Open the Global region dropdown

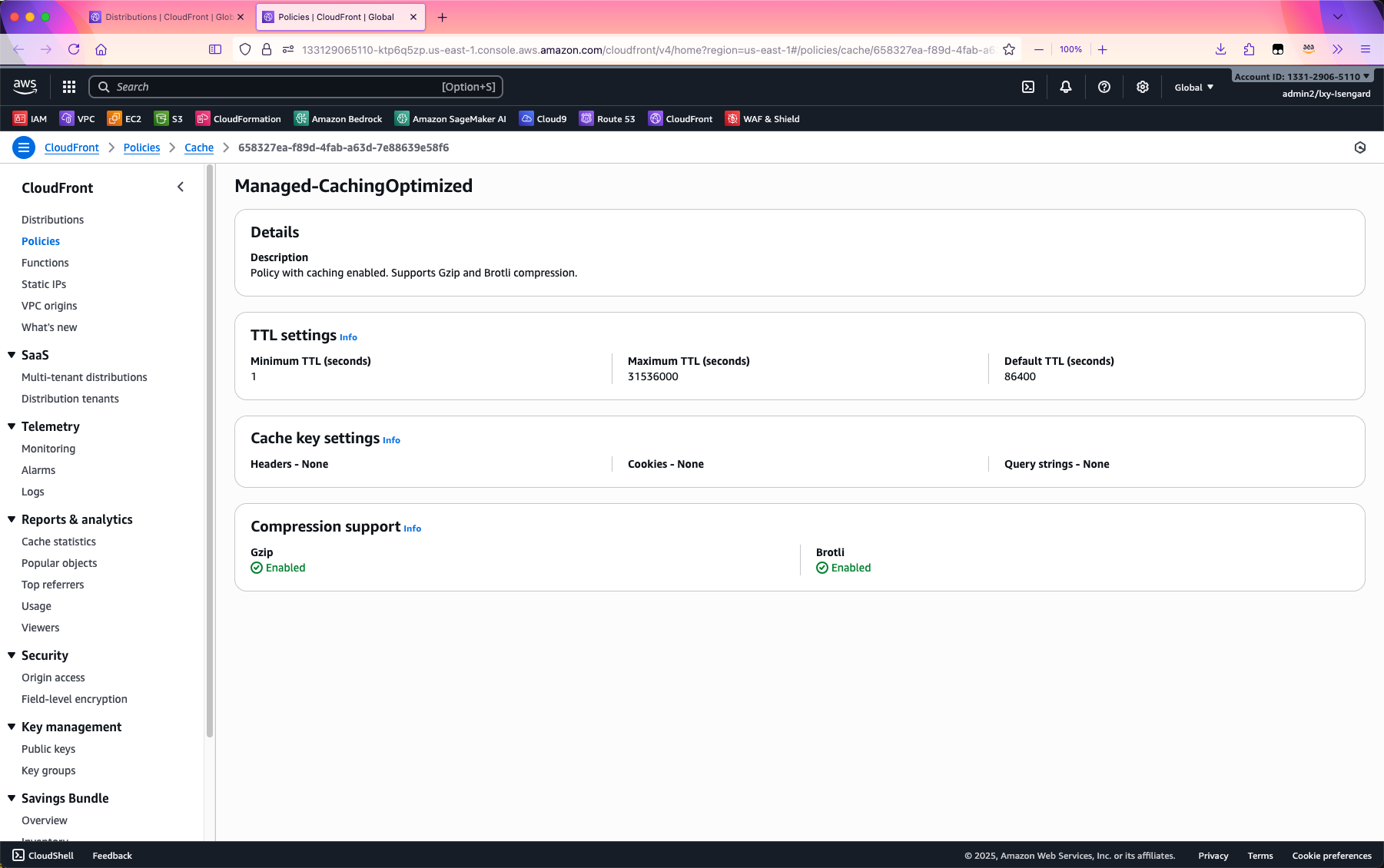[1193, 87]
